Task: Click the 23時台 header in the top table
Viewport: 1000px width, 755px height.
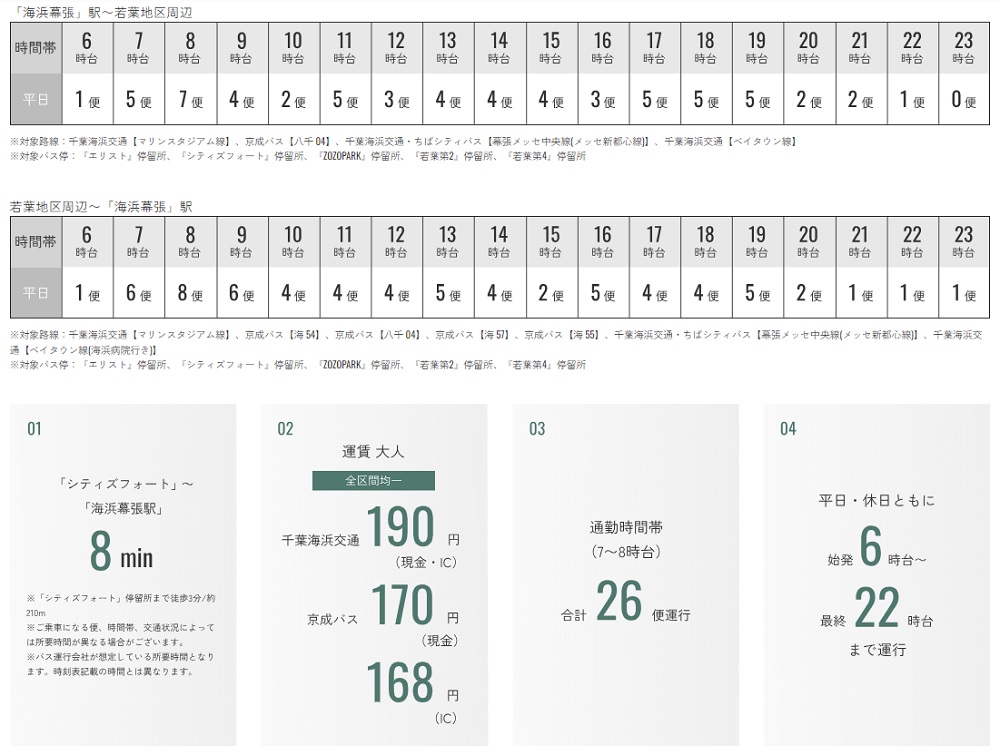Action: [x=963, y=48]
